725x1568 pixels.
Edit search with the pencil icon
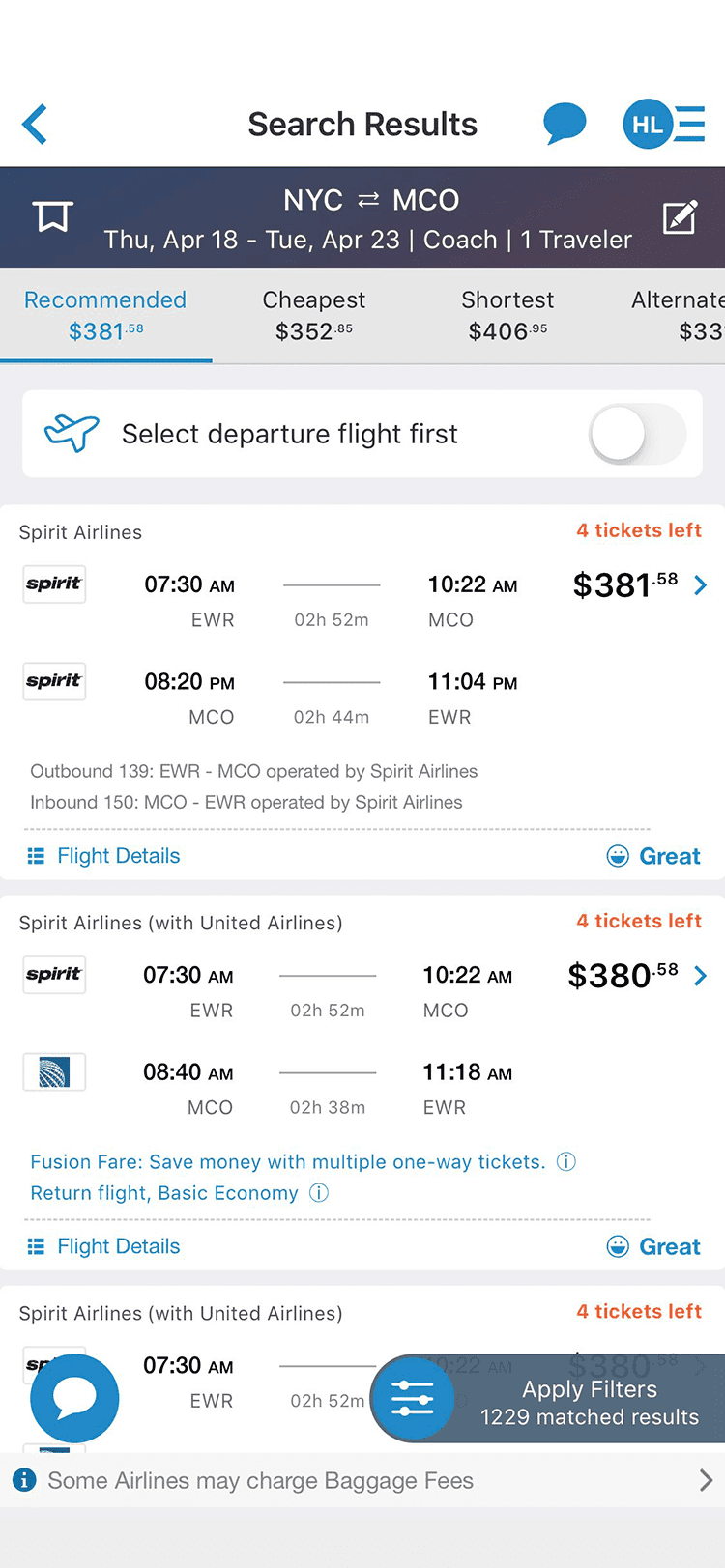681,216
